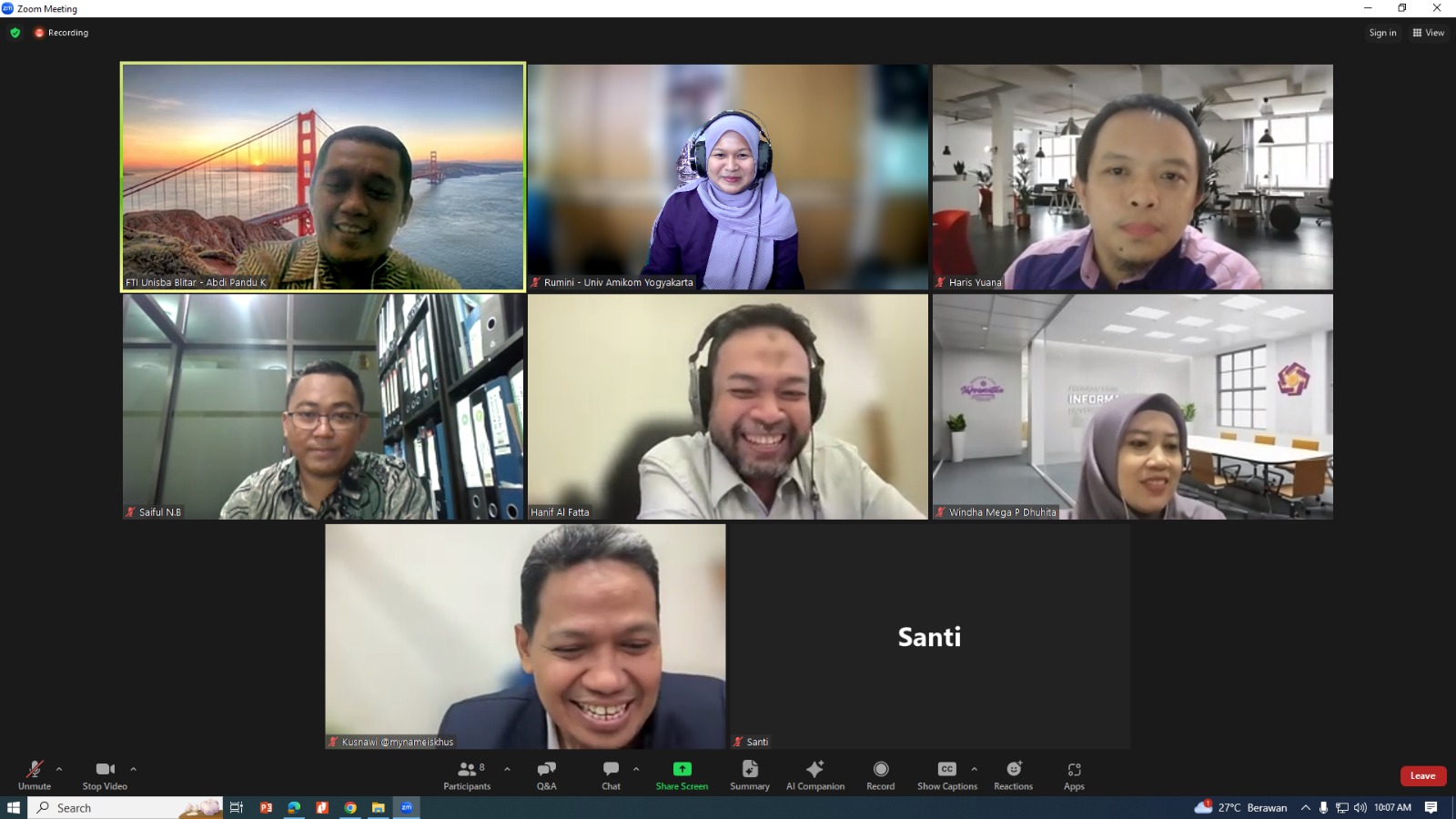
Task: Toggle Show Captions
Action: coord(946,774)
